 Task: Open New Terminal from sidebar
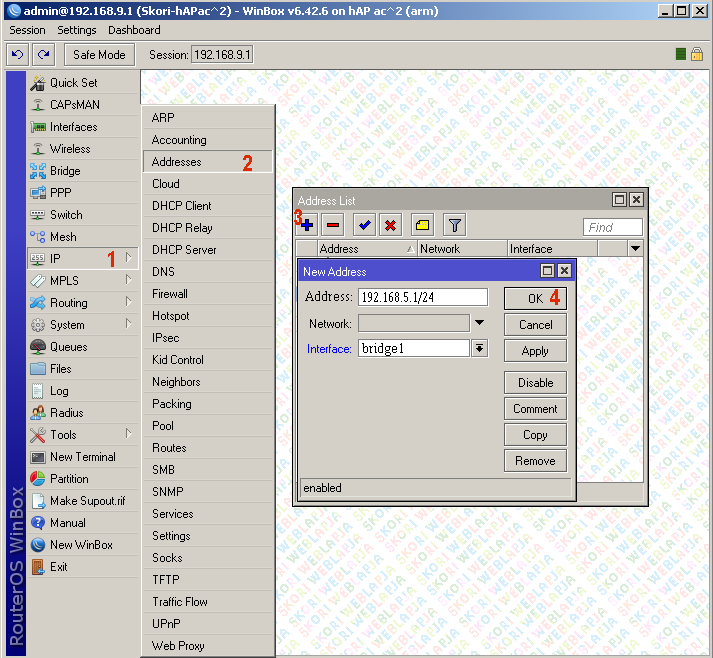click(x=82, y=457)
